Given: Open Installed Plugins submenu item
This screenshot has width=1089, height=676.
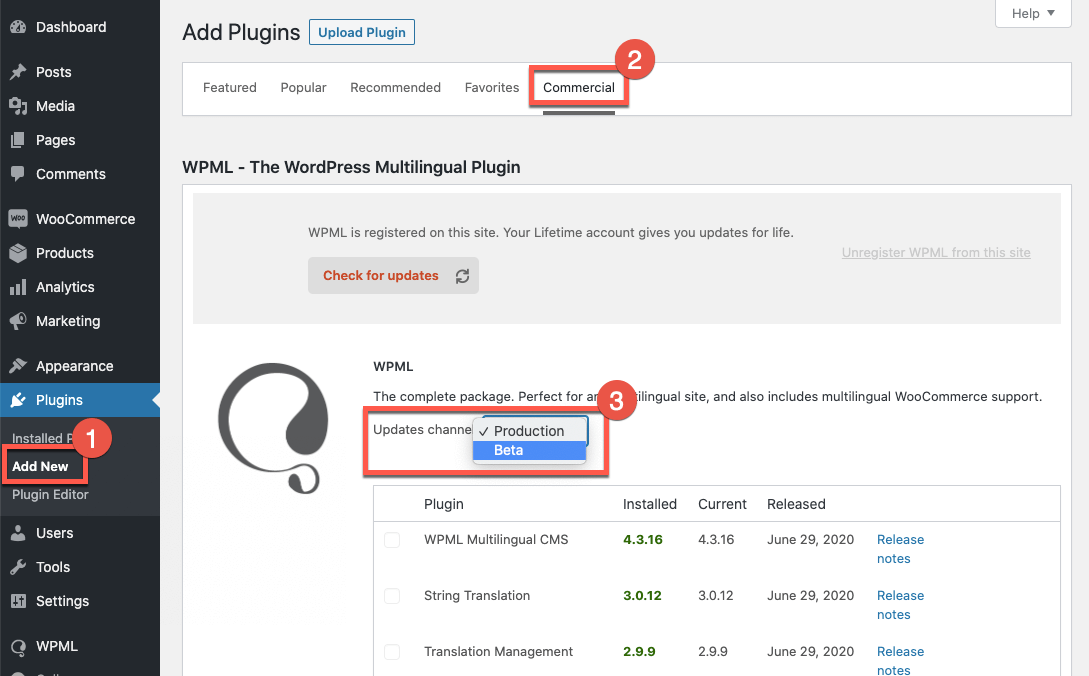Looking at the screenshot, I should click(x=42, y=438).
